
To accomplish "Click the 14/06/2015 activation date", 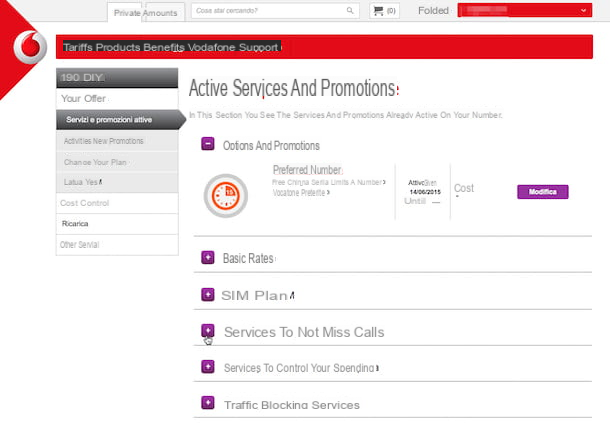I will (425, 192).
